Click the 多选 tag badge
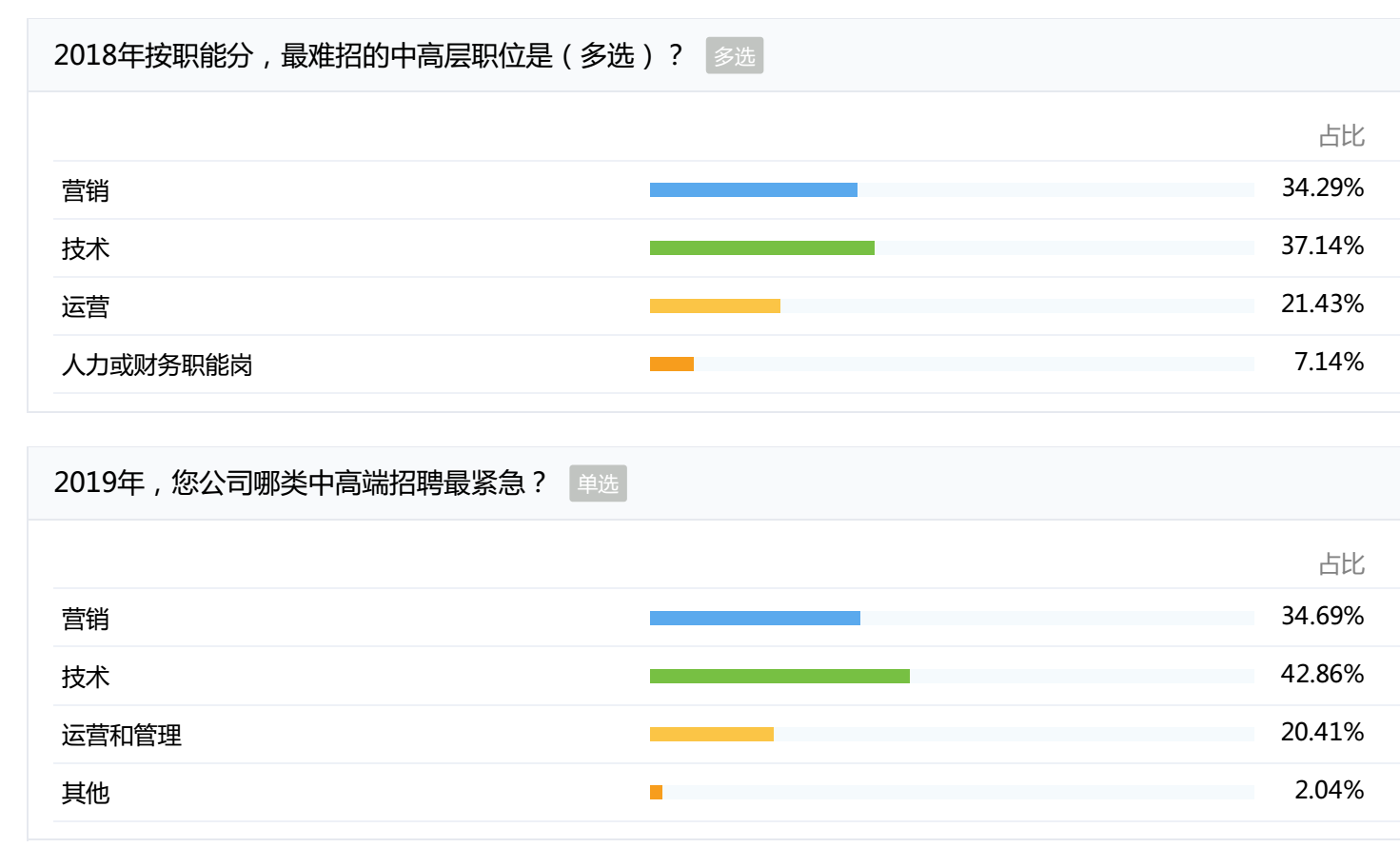 [x=734, y=56]
